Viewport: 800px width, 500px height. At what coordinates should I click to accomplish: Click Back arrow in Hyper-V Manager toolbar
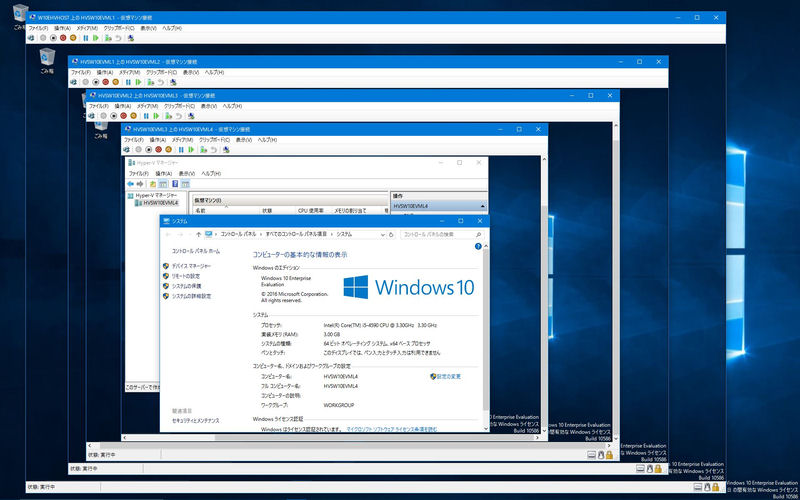131,184
